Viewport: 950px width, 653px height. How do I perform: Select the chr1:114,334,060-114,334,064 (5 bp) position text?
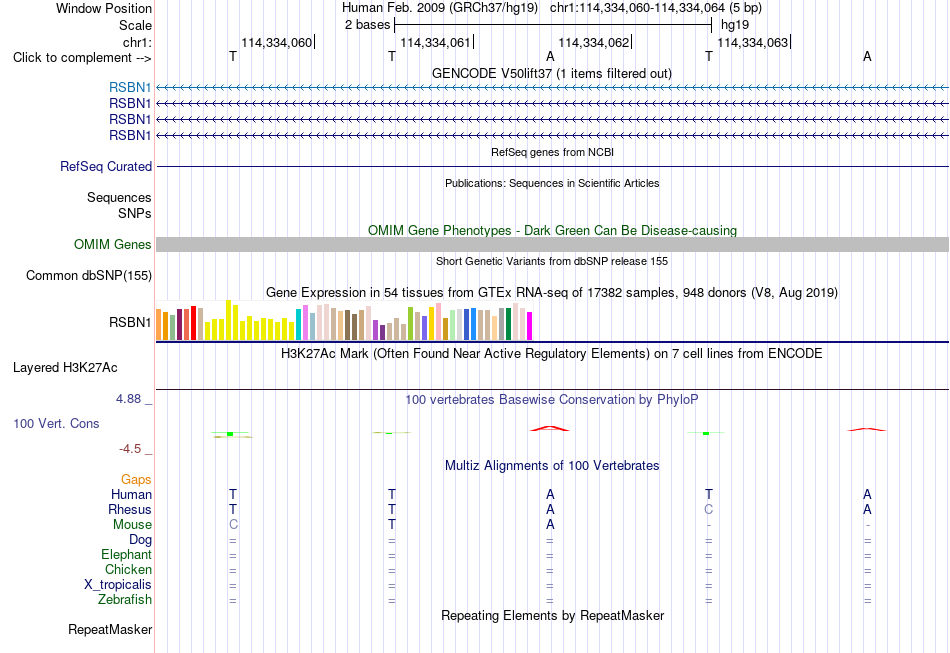(x=656, y=8)
